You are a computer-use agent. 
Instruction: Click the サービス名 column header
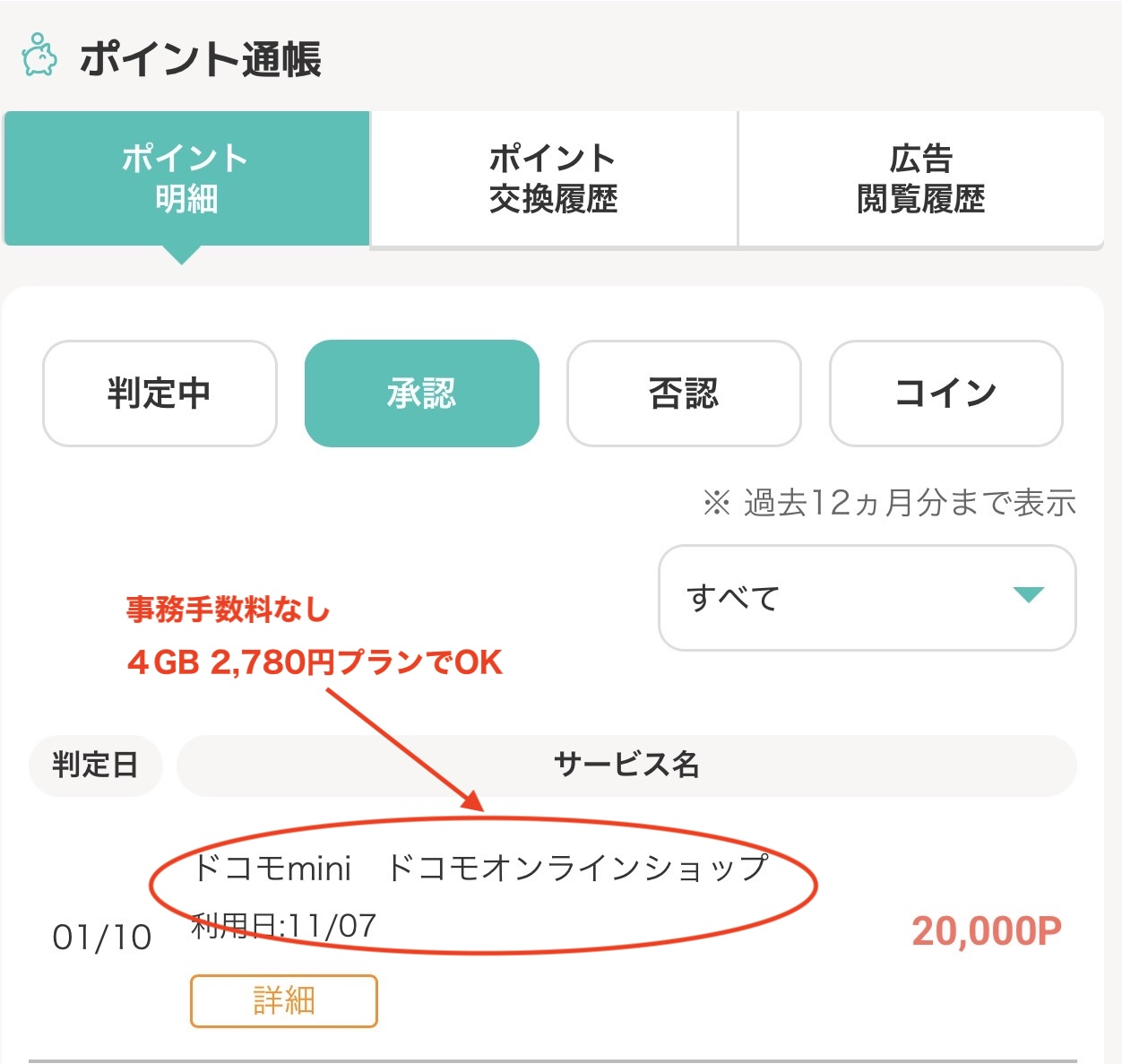pyautogui.click(x=627, y=766)
